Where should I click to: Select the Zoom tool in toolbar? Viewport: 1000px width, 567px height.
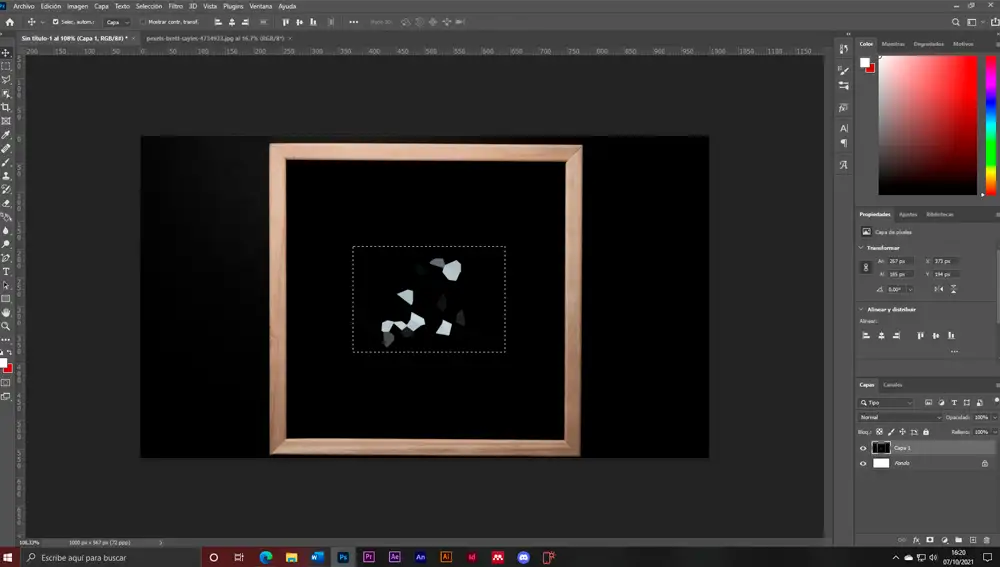[6, 326]
